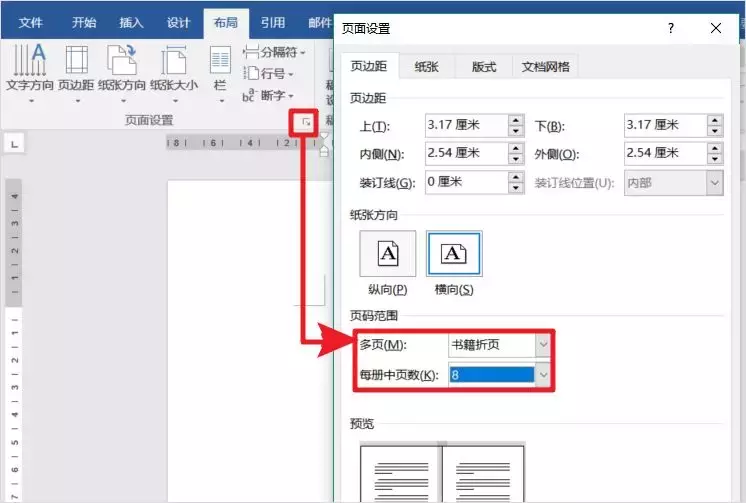
Task: Launch the 页面设置 dialog launcher icon
Action: [x=306, y=122]
